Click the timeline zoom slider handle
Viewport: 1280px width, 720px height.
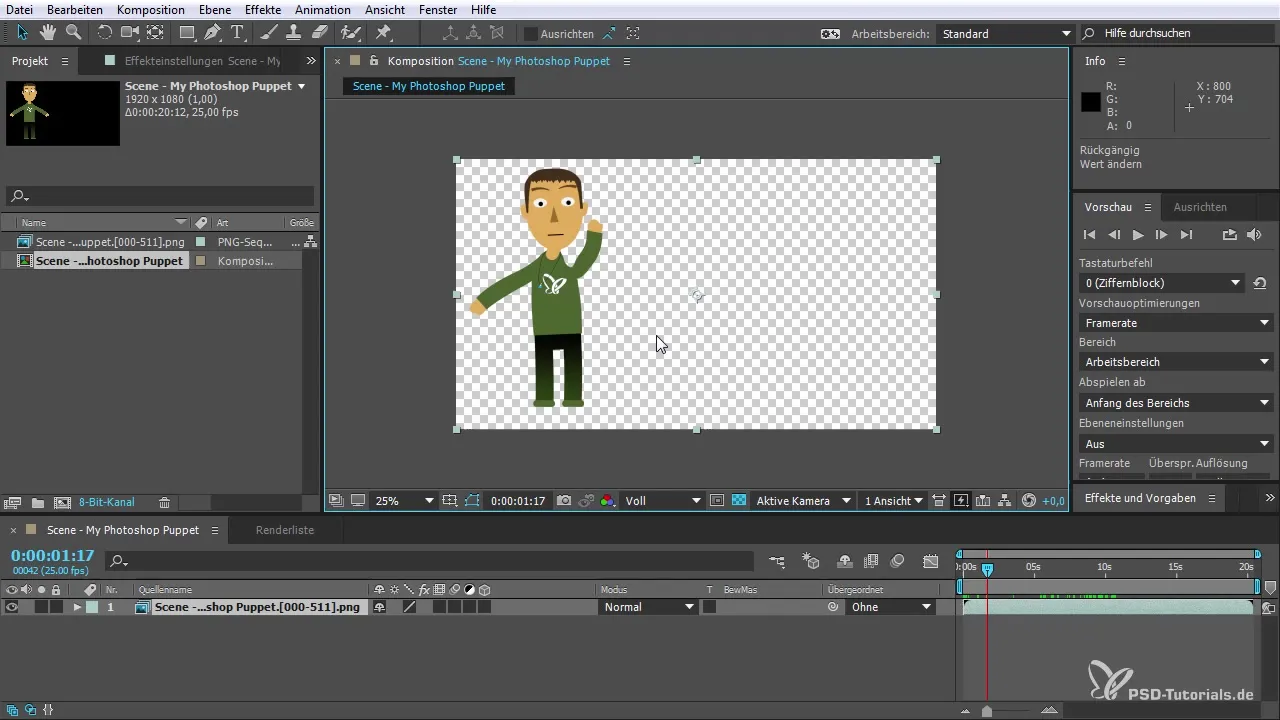coord(987,711)
